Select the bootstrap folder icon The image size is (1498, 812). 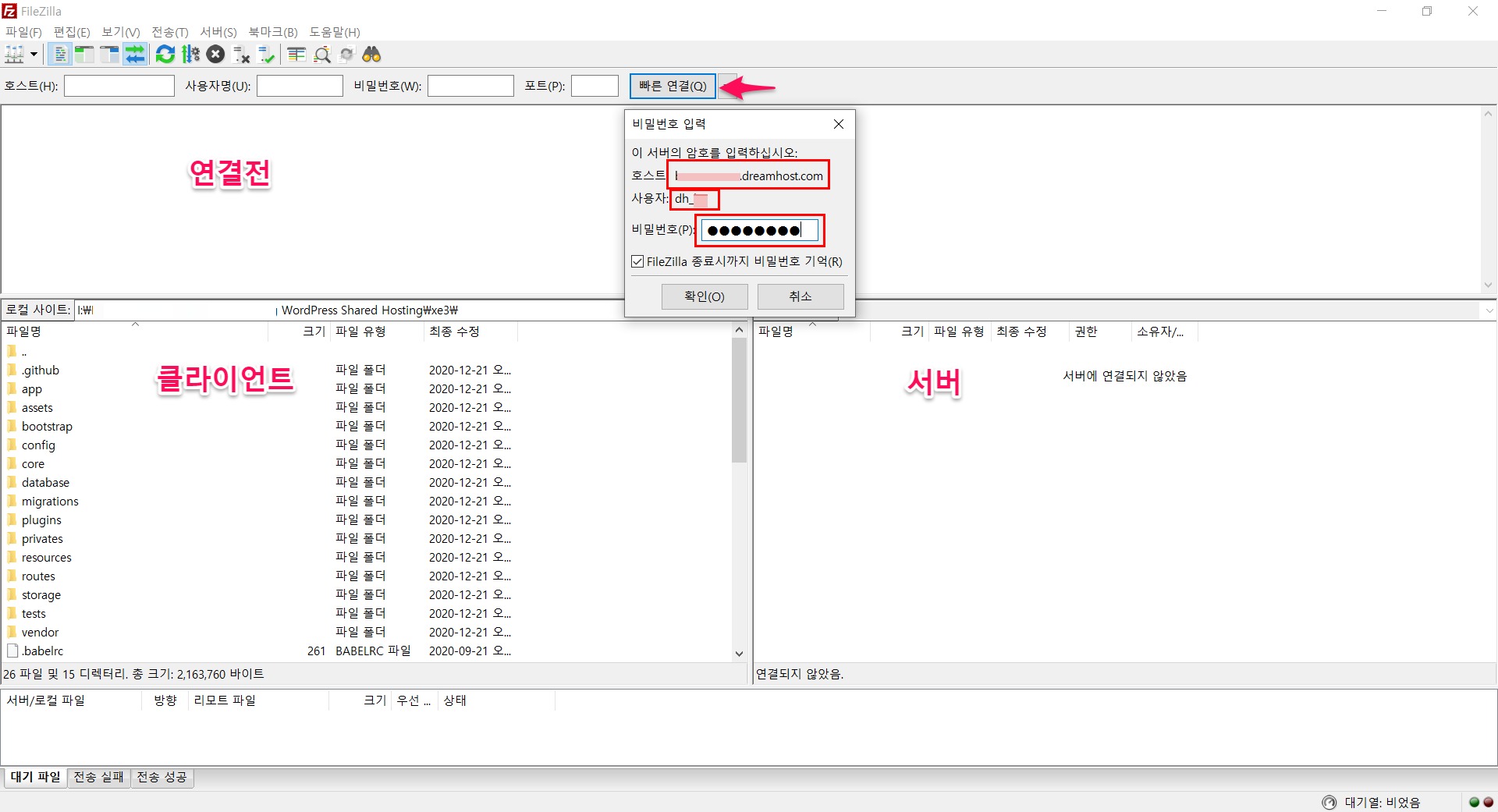coord(12,426)
